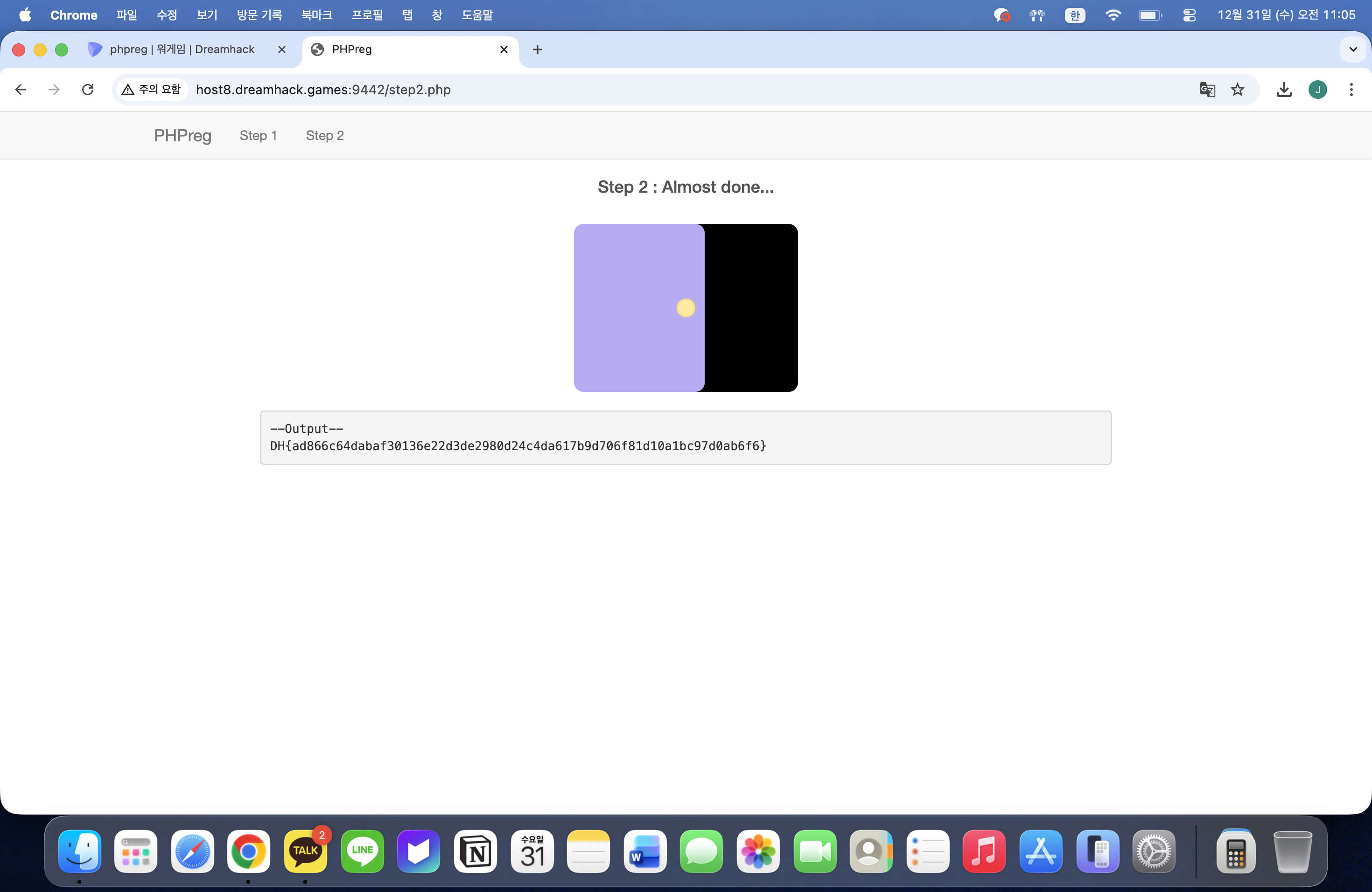Click the Wi-Fi status icon
Screen dimensions: 1372x892
pos(1113,15)
